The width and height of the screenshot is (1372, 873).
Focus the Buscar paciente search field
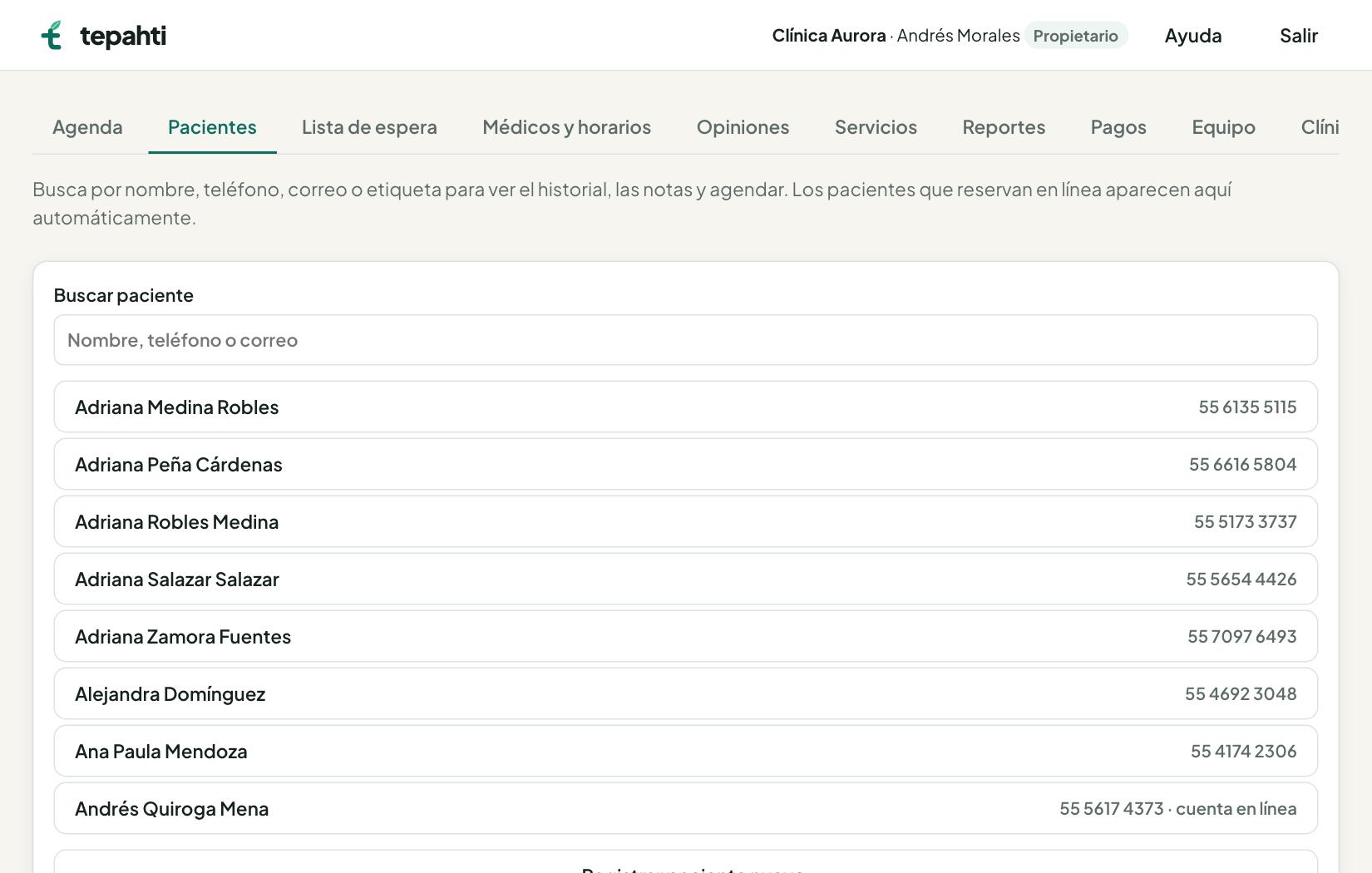click(685, 340)
